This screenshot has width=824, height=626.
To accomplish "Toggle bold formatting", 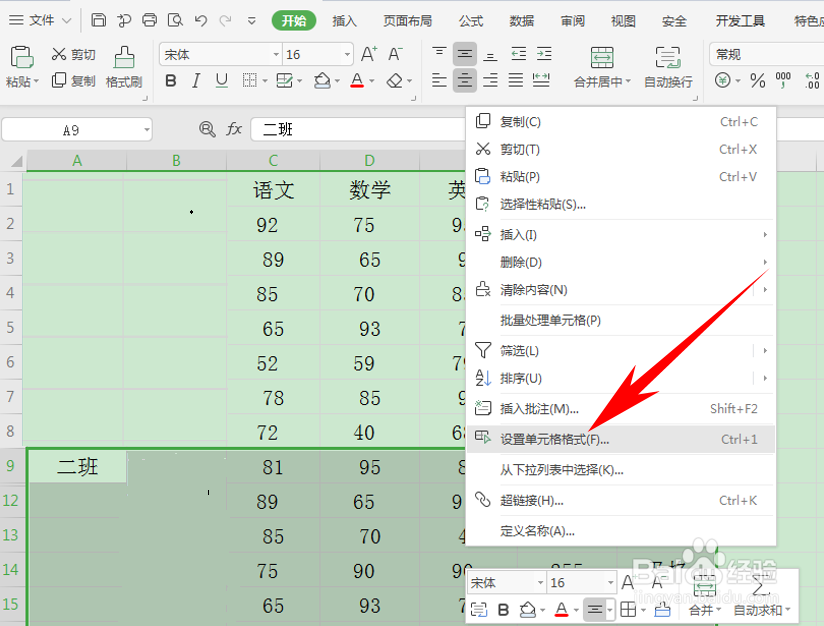I will (170, 82).
